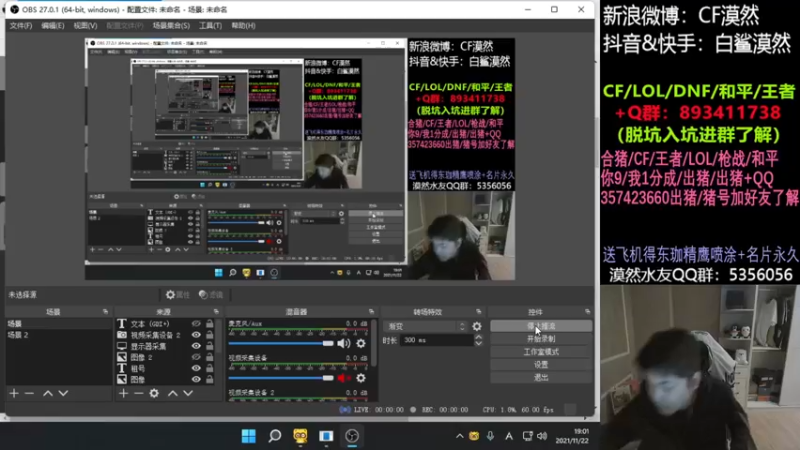Click the 时长 300 ms duration field
Viewport: 800px width, 450px height.
click(437, 340)
